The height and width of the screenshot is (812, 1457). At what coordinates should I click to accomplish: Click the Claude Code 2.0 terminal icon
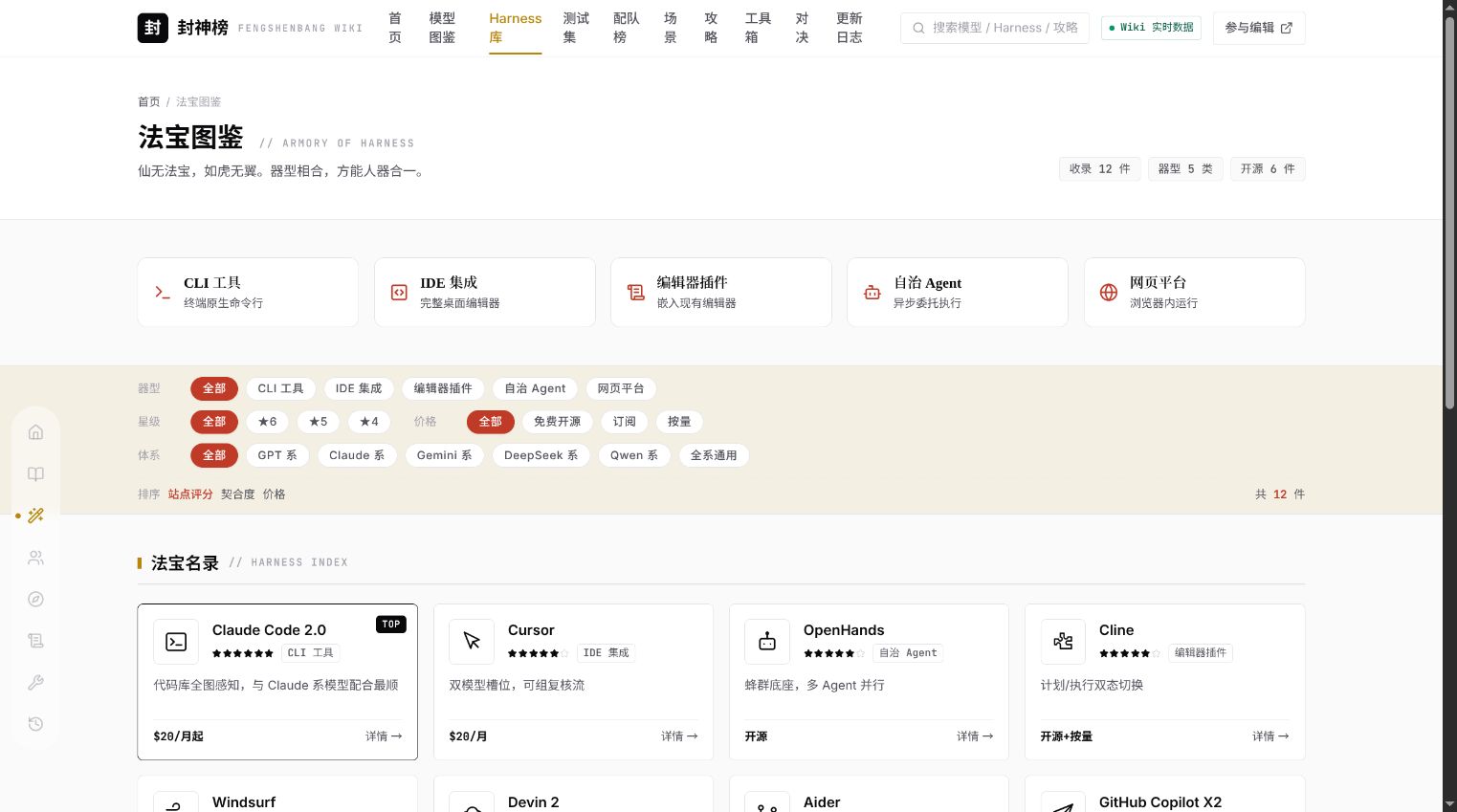point(176,642)
